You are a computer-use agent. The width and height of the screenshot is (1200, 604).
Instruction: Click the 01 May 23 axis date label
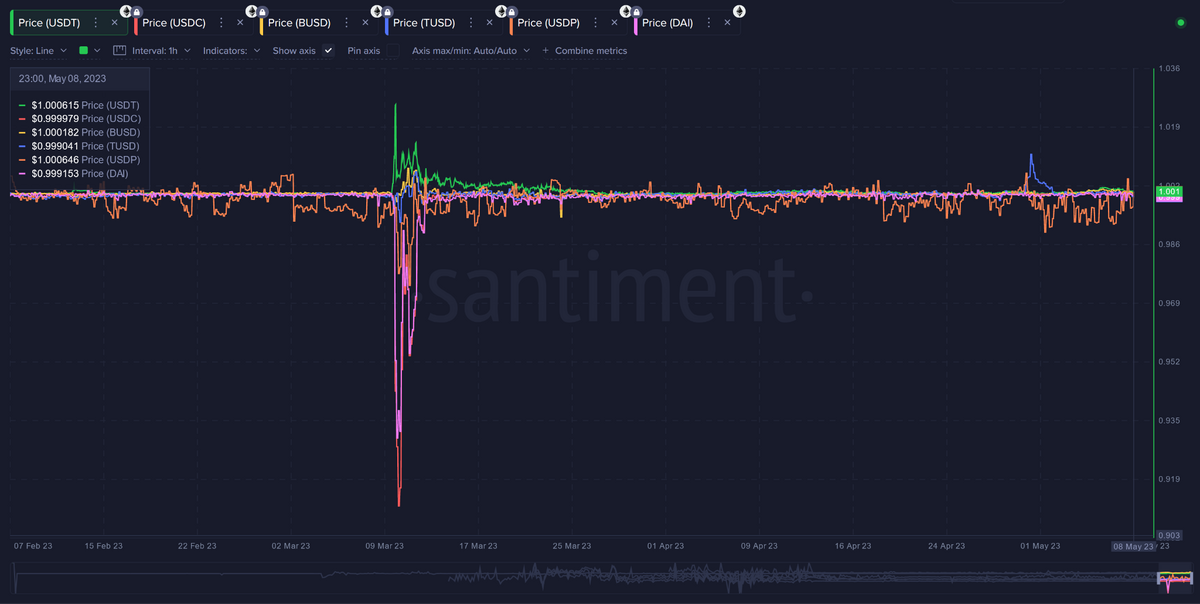click(1041, 546)
